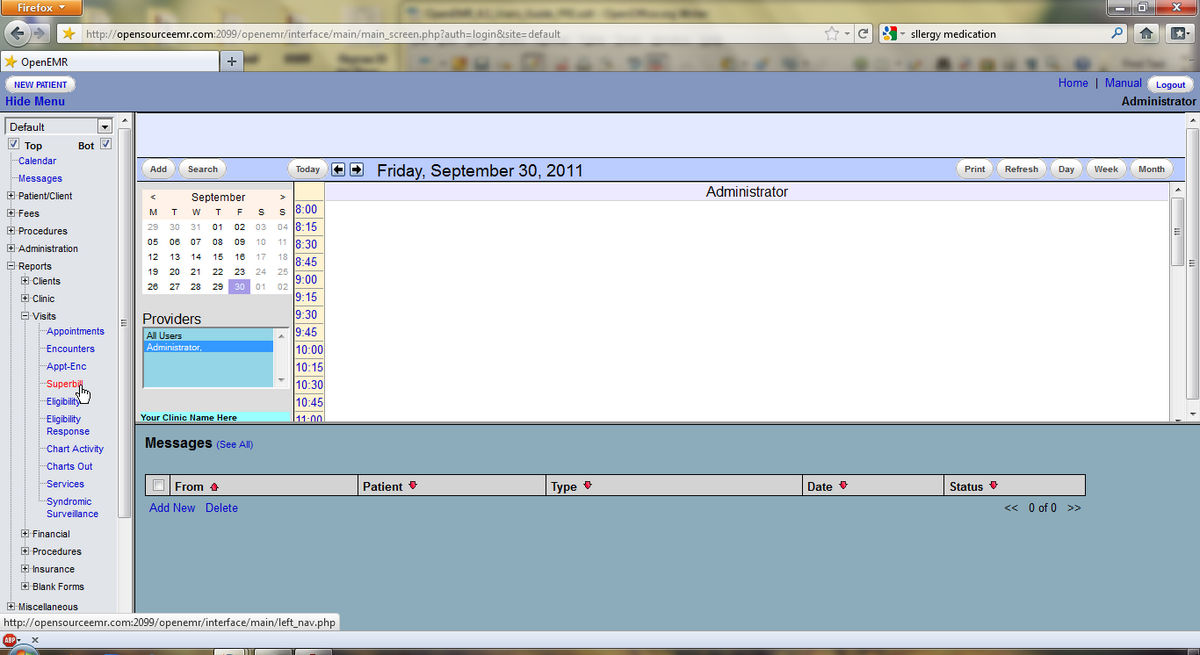Image resolution: width=1200 pixels, height=655 pixels.
Task: Click the Firefox home icon
Action: coord(1148,34)
